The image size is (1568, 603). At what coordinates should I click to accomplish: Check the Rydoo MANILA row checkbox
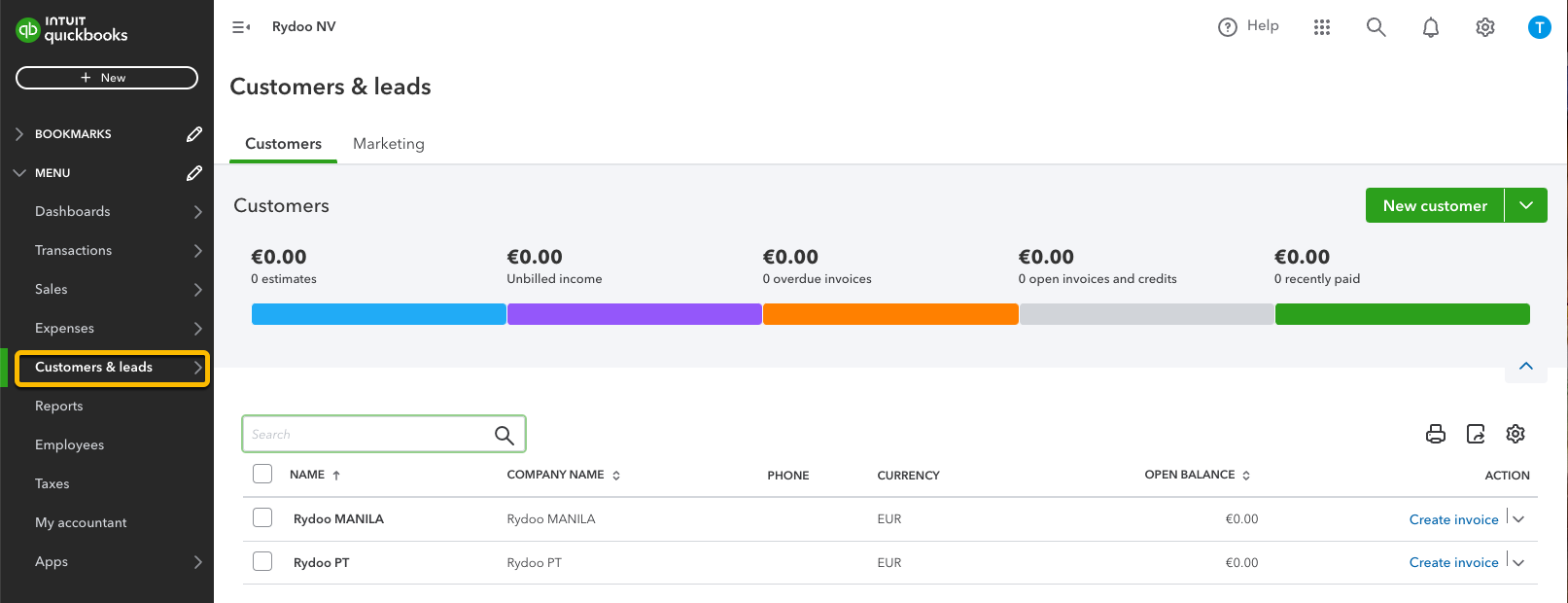pos(262,517)
